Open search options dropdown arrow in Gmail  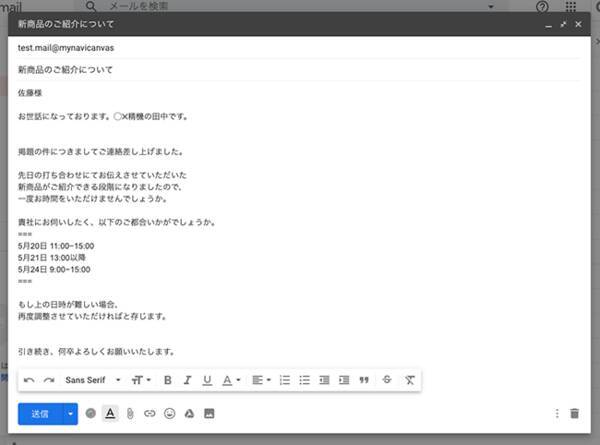491,7
